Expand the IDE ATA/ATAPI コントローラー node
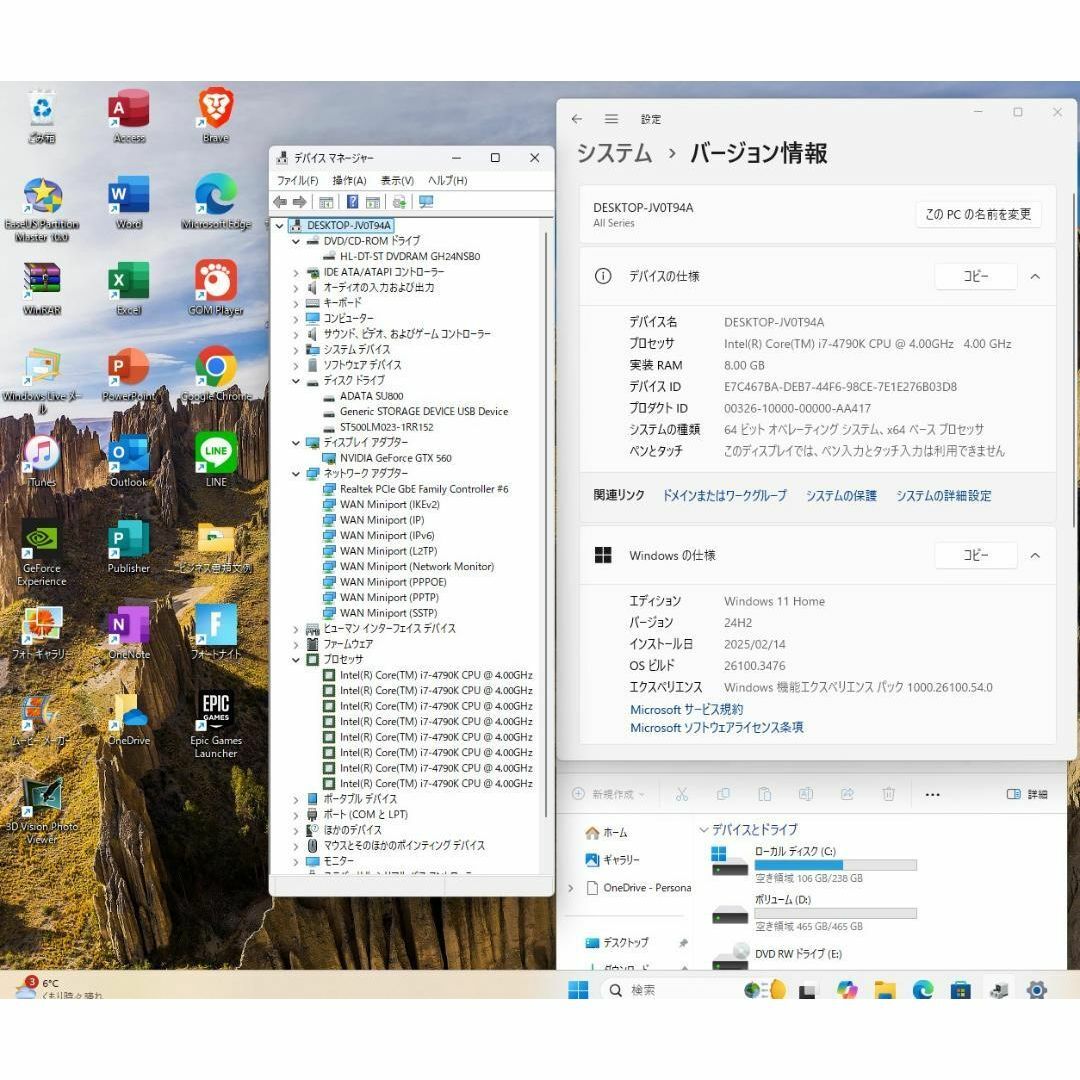This screenshot has height=1080, width=1080. pyautogui.click(x=295, y=273)
